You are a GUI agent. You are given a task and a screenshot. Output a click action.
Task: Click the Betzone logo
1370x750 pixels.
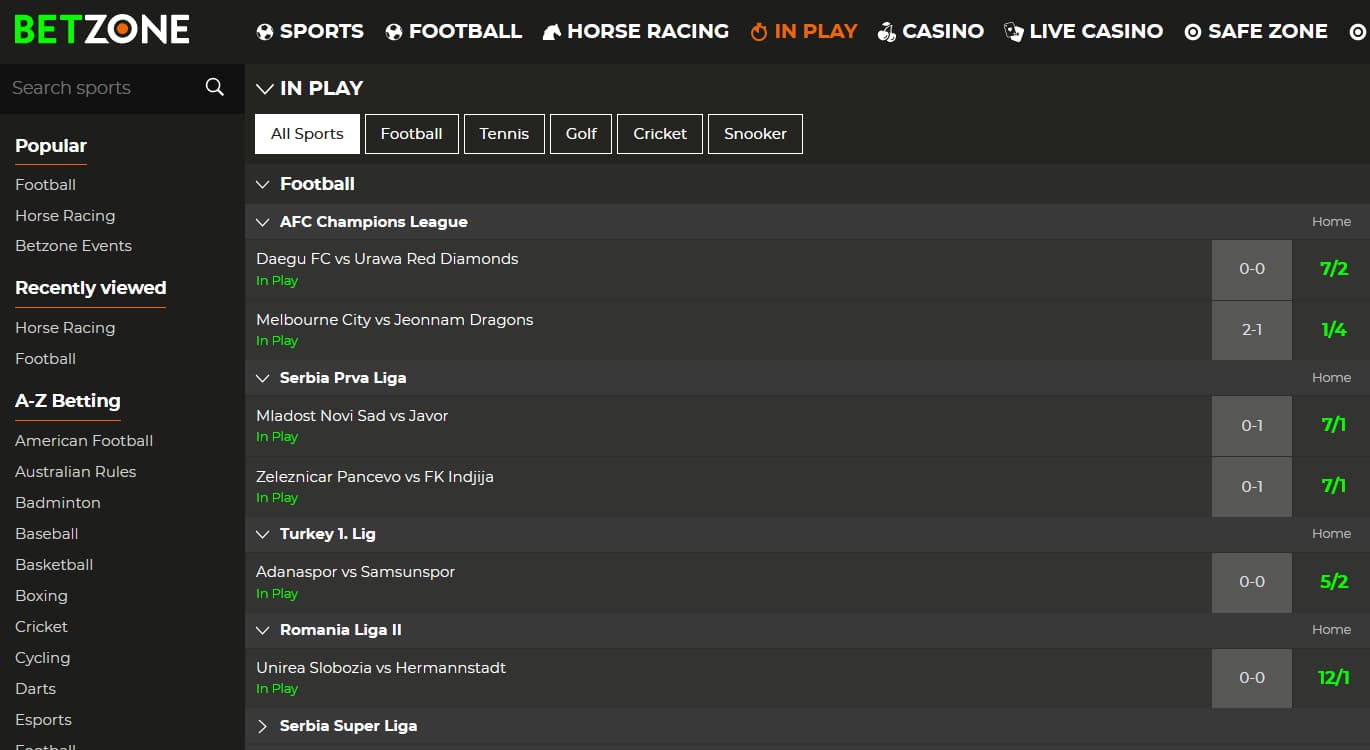(101, 30)
